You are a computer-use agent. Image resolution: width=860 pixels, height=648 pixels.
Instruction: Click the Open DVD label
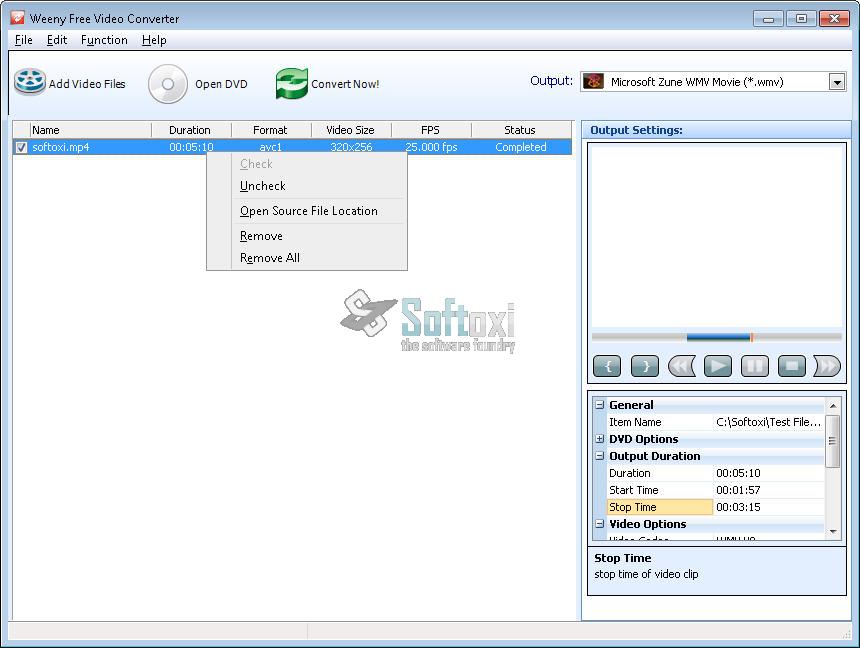[222, 84]
